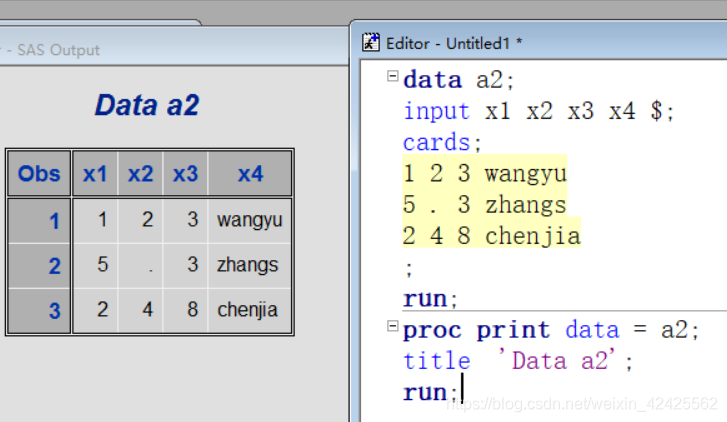Collapse the data a2 step block
727x422 pixels.
click(x=393, y=76)
